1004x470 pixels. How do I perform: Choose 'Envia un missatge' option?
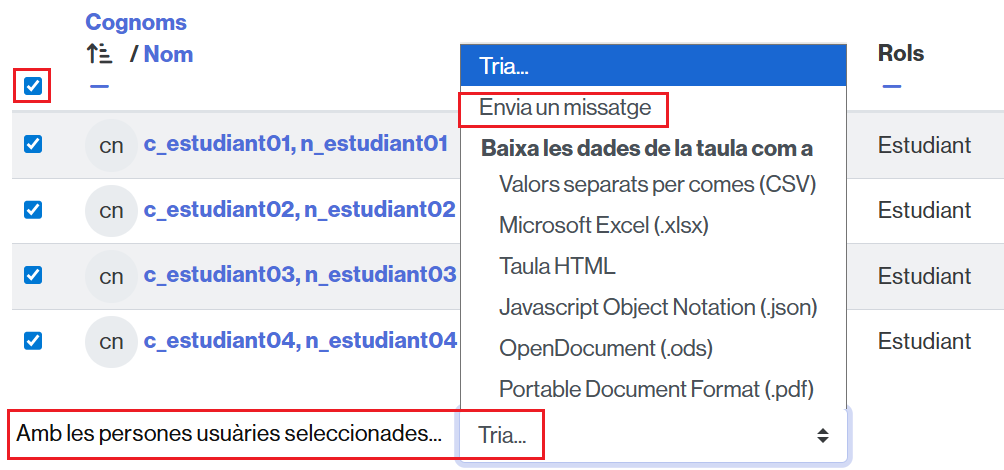point(565,107)
